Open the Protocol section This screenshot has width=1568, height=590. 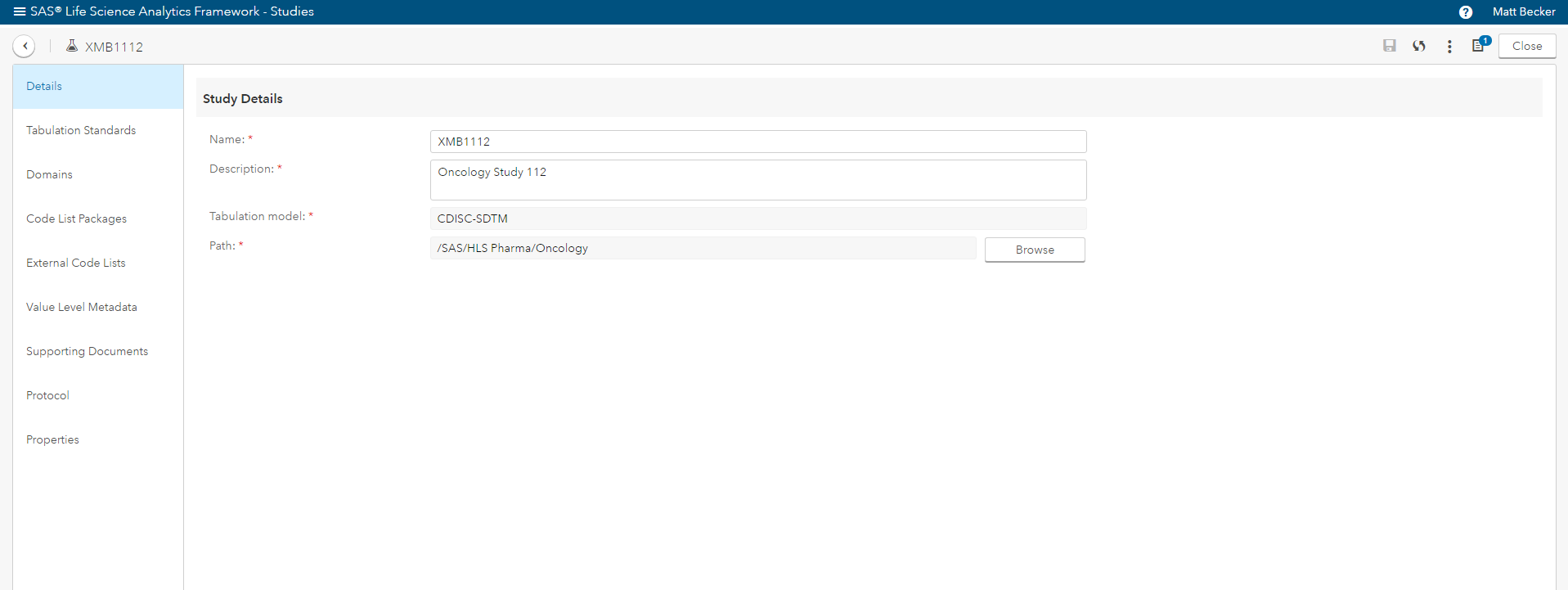[x=47, y=395]
